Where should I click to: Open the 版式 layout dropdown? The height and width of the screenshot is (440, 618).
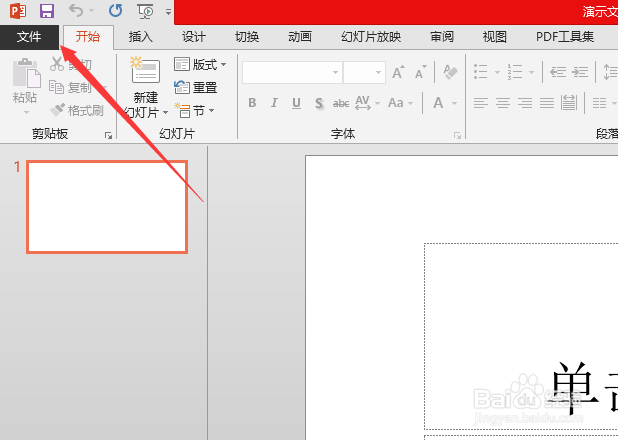click(200, 64)
